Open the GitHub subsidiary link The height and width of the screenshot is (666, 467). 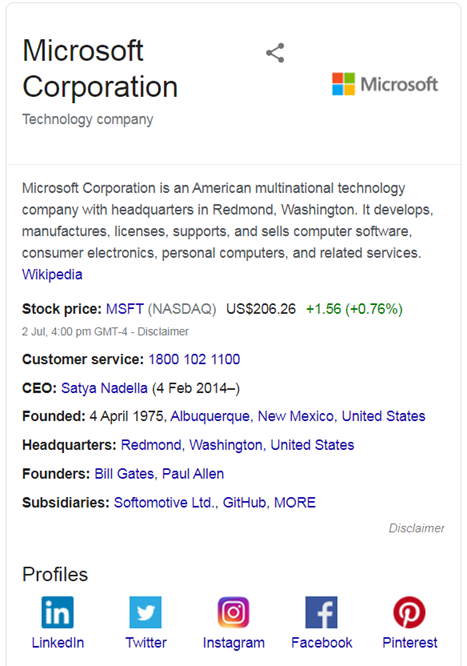click(x=245, y=503)
